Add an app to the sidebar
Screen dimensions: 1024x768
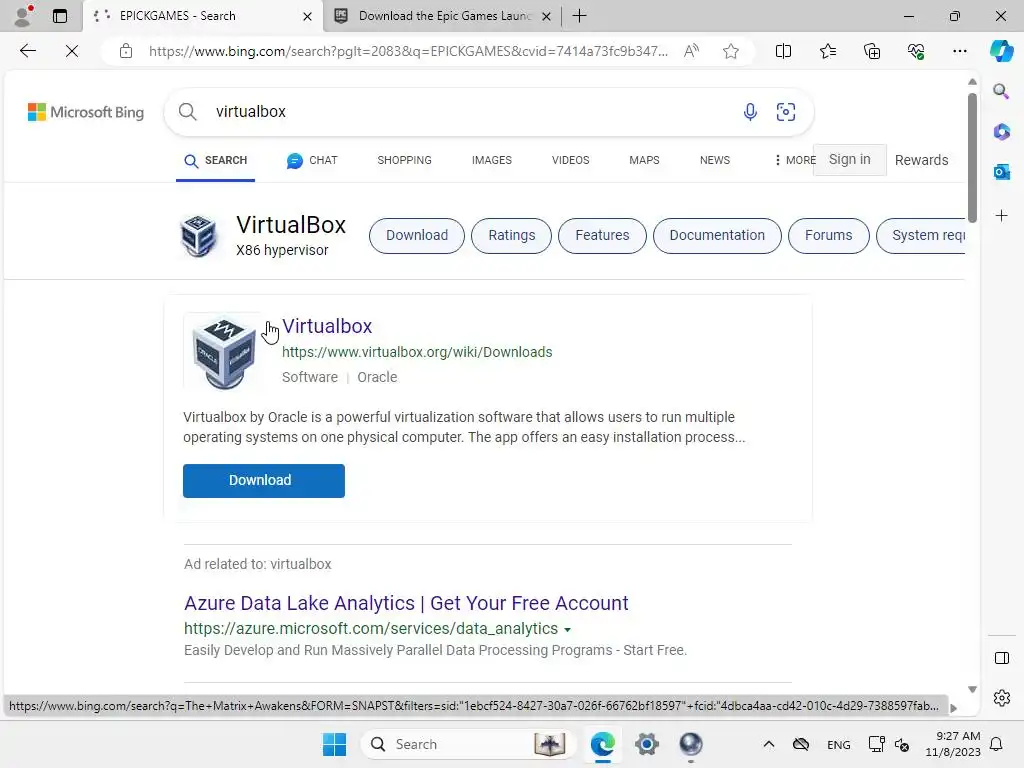tap(1001, 216)
